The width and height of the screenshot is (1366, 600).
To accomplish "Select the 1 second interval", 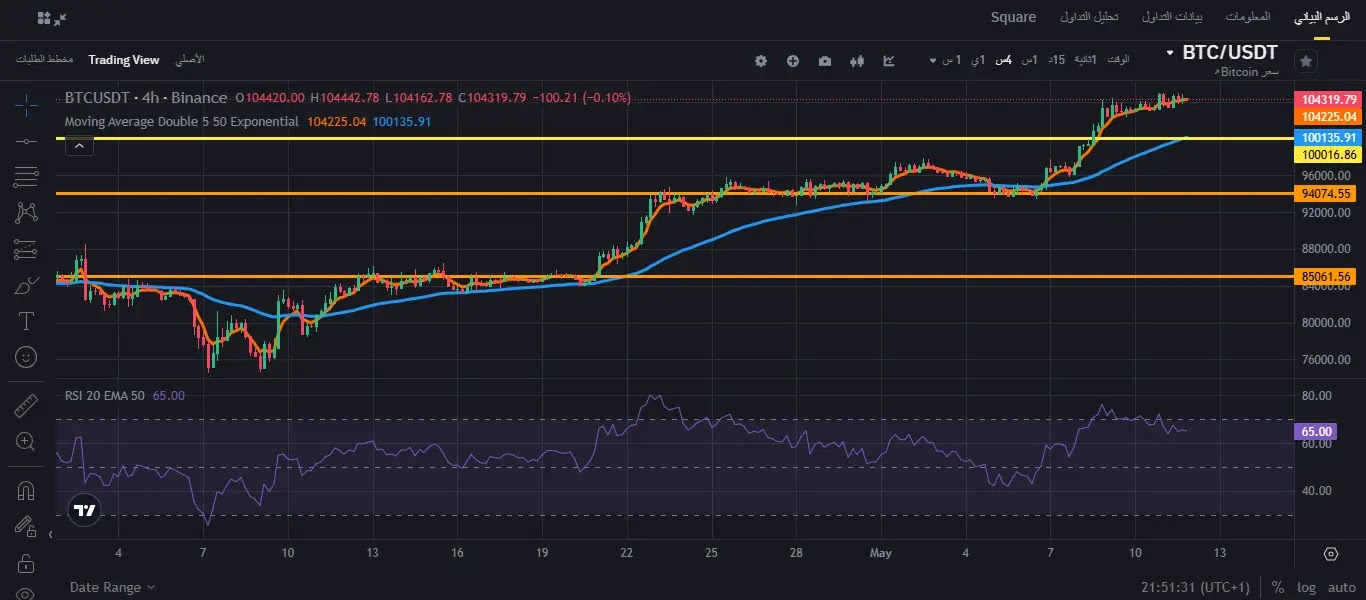I will tap(1085, 60).
